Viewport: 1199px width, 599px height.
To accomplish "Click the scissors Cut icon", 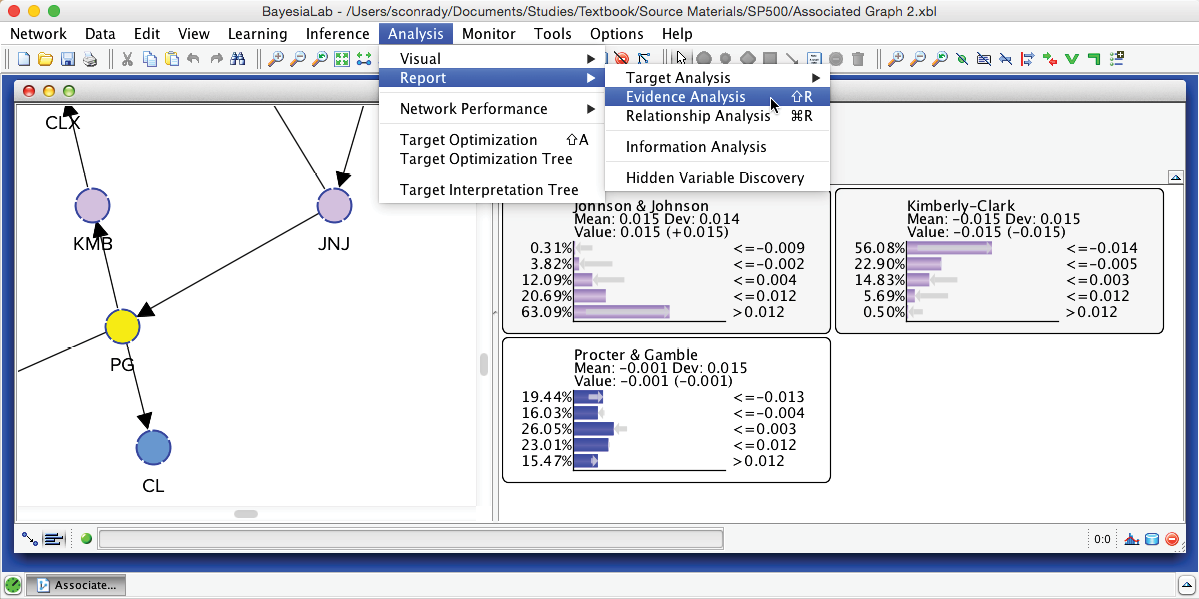I will [128, 60].
